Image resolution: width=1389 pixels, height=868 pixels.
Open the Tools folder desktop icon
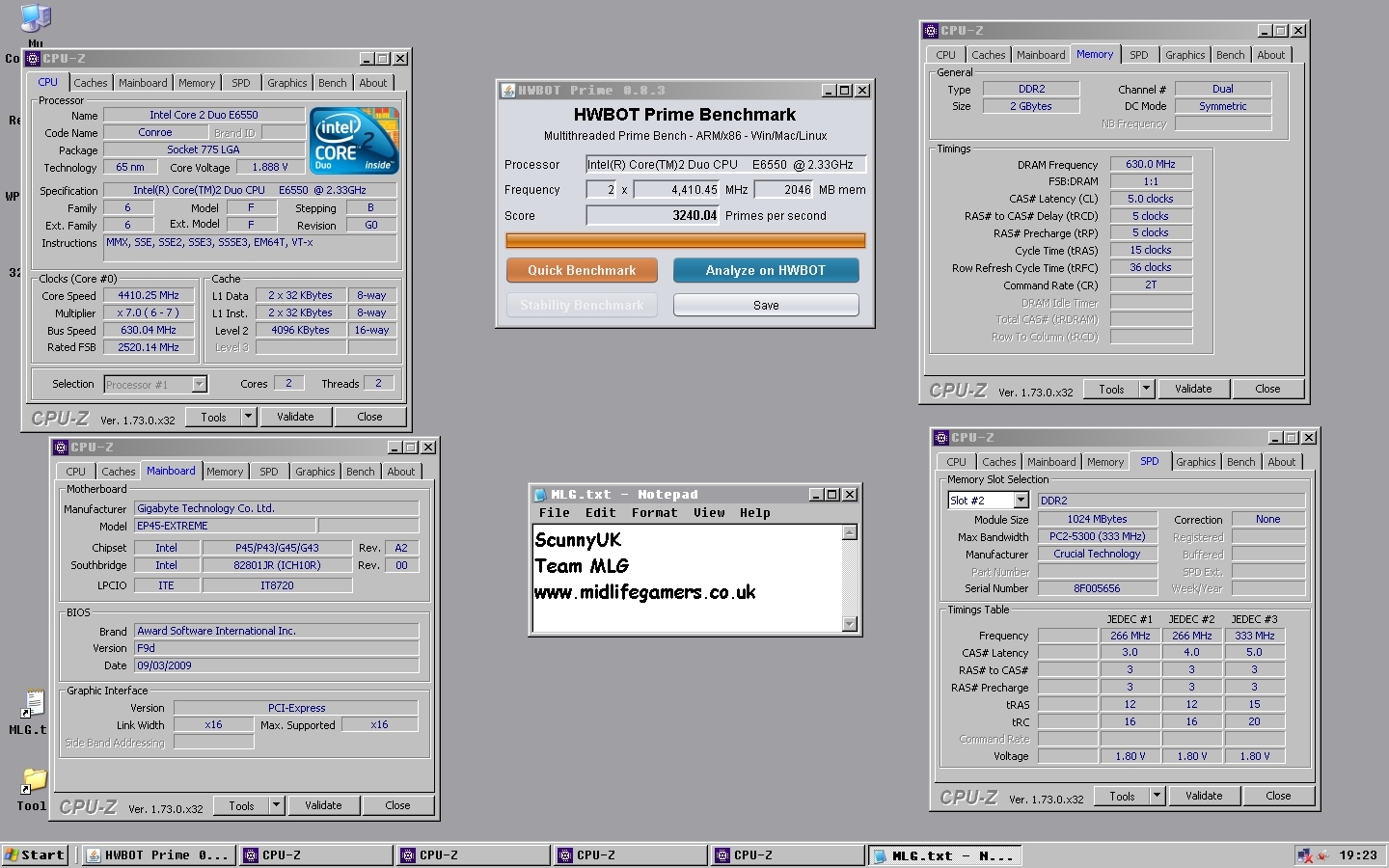(x=34, y=780)
